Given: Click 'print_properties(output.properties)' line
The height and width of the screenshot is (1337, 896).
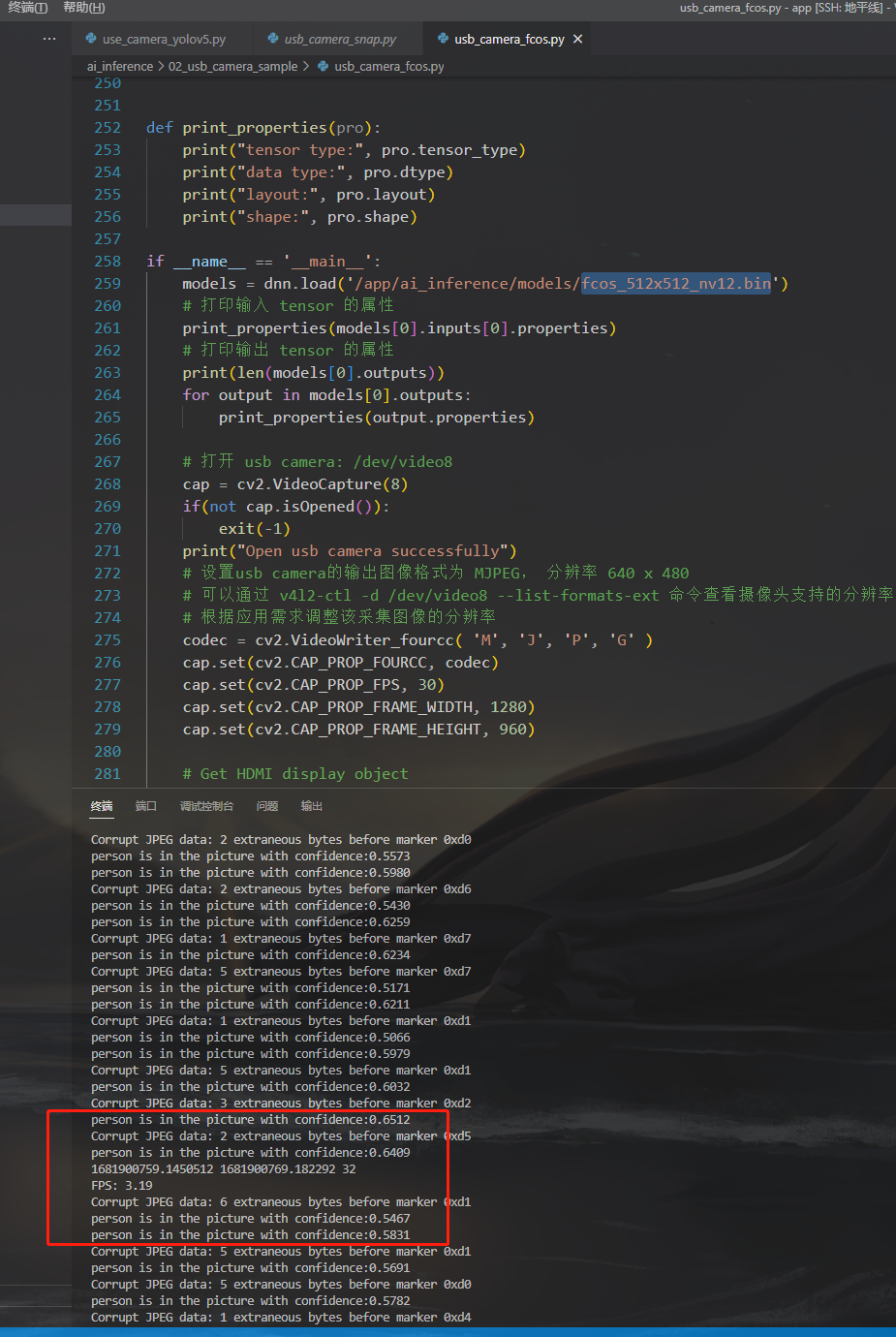Looking at the screenshot, I should click(x=377, y=418).
